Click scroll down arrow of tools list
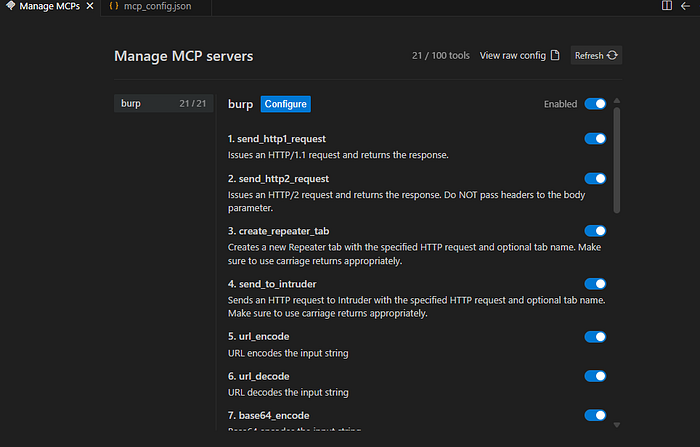Screen dimensions: 700x447 tap(617, 425)
